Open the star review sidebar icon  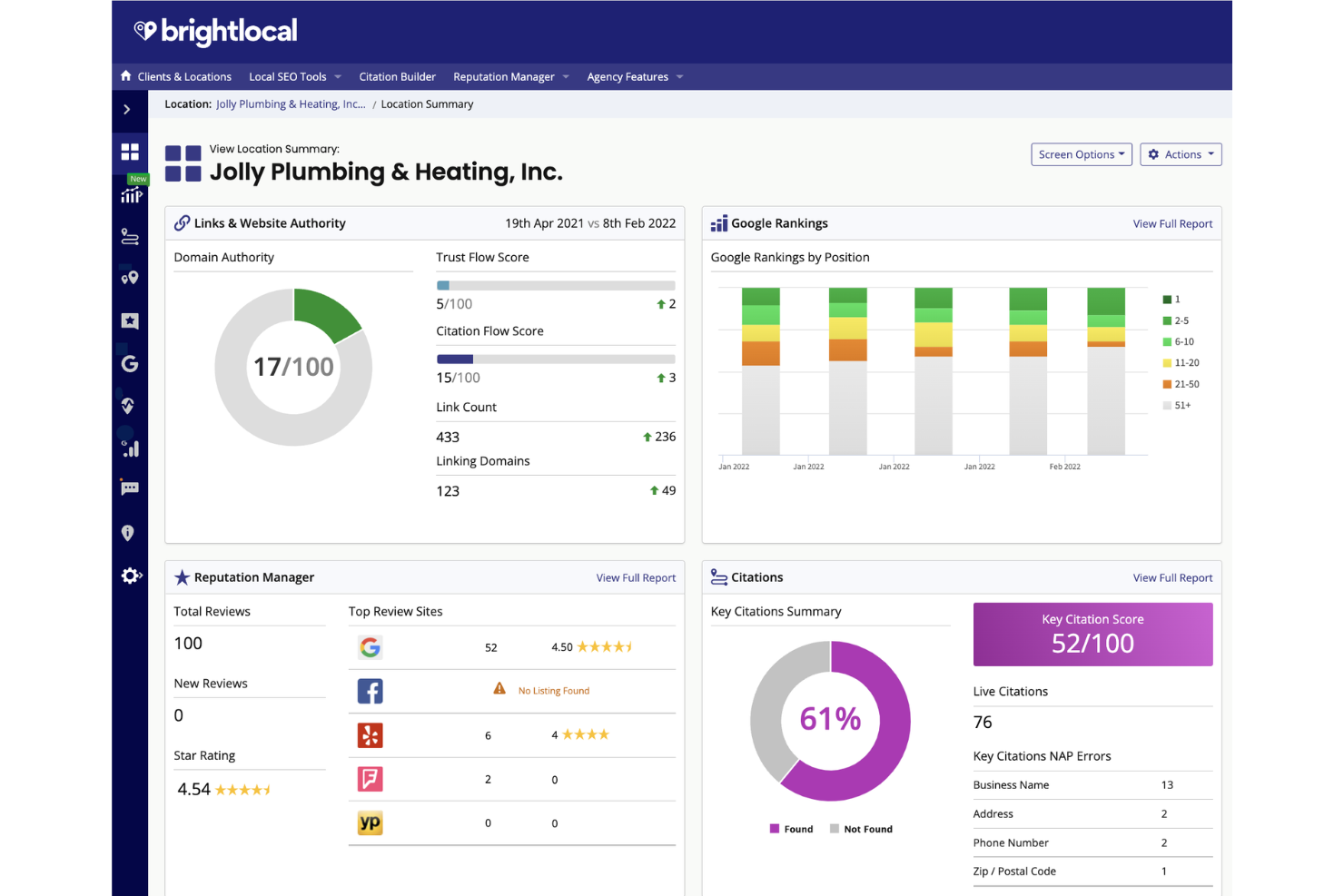130,320
